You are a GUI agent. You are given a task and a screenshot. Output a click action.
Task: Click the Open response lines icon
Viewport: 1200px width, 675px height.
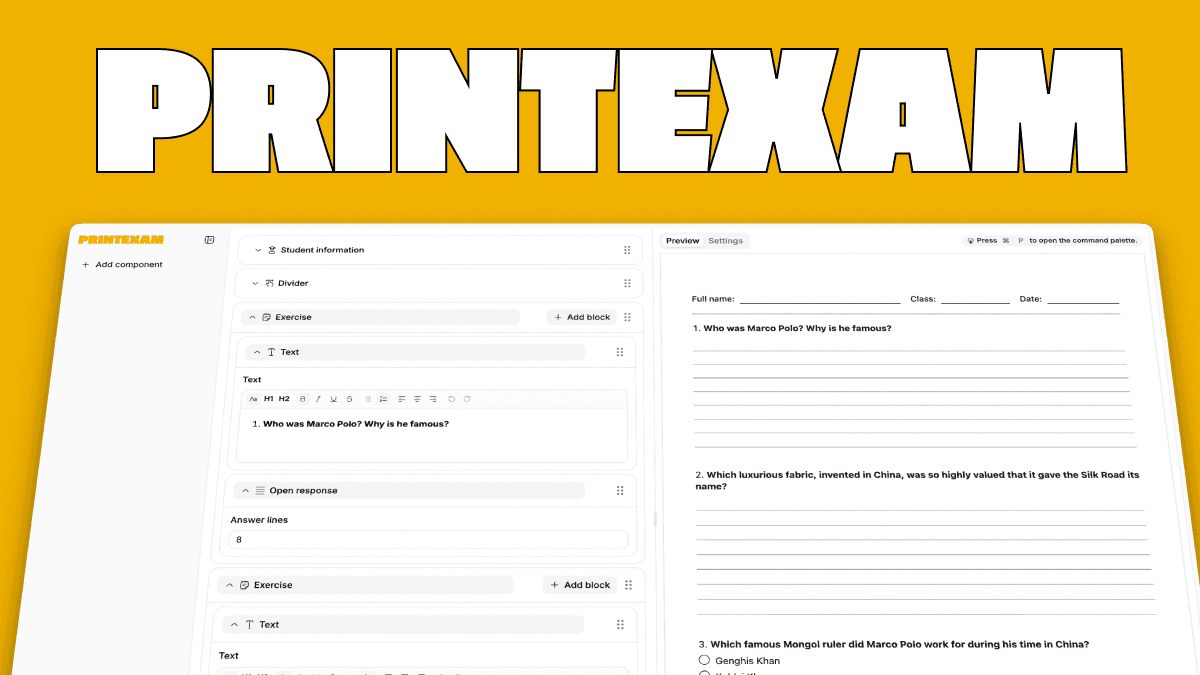[260, 491]
